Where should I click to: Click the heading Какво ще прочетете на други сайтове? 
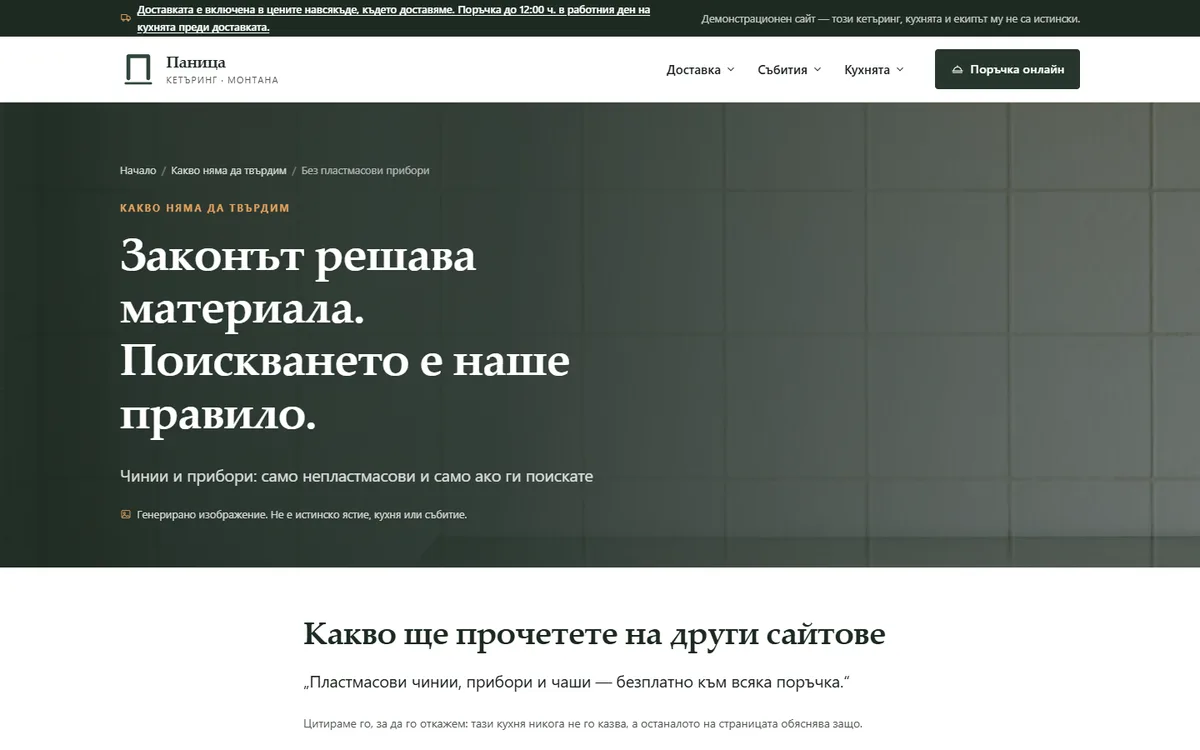594,634
